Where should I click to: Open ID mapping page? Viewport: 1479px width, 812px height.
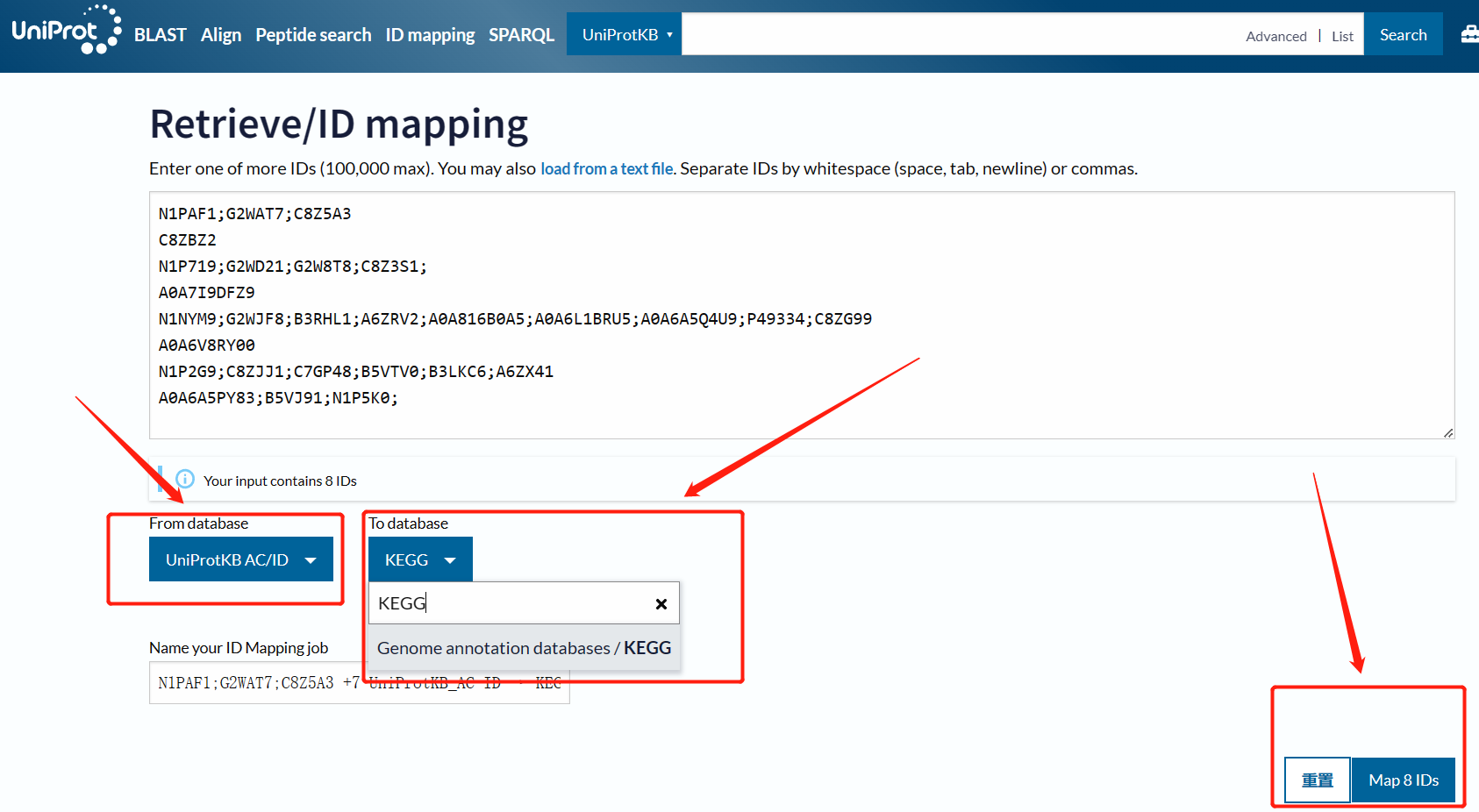click(430, 35)
